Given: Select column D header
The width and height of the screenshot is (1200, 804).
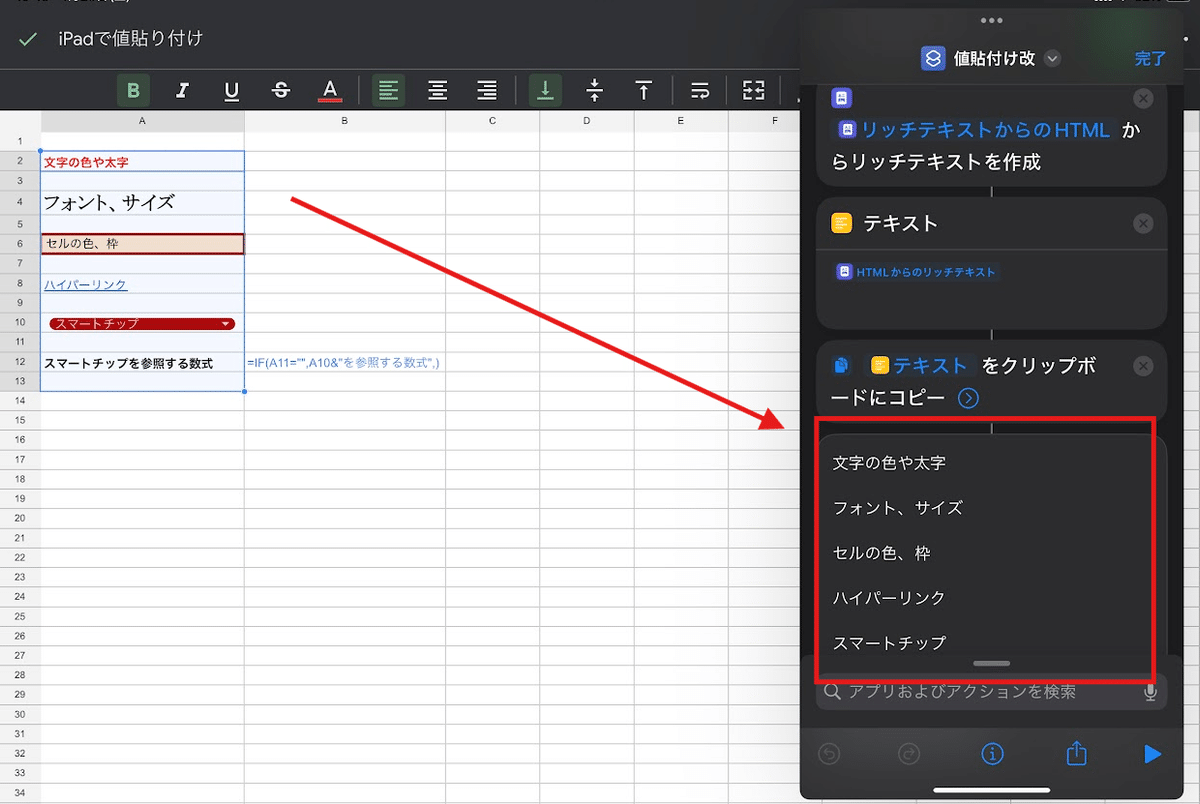Looking at the screenshot, I should 587,121.
